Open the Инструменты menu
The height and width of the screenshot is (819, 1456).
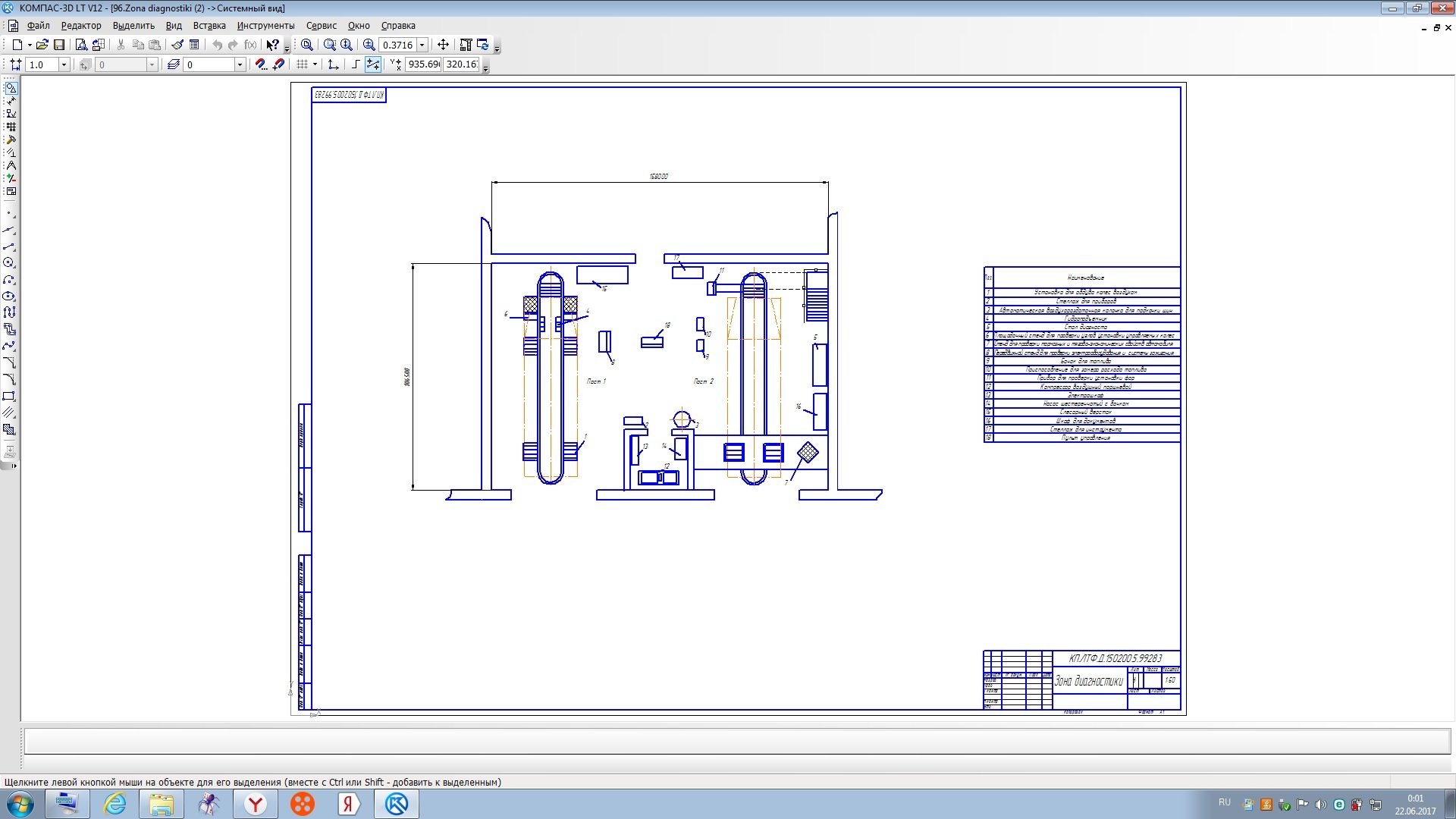(x=265, y=25)
